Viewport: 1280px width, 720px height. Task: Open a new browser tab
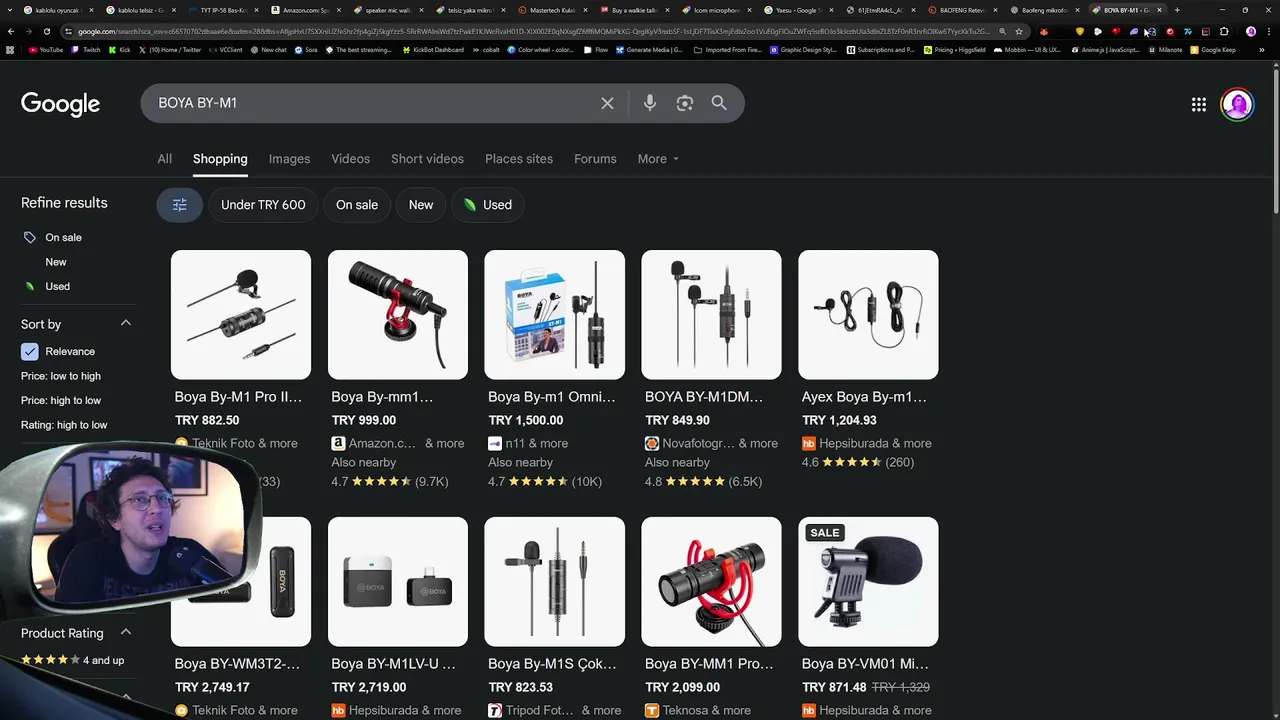[1177, 10]
